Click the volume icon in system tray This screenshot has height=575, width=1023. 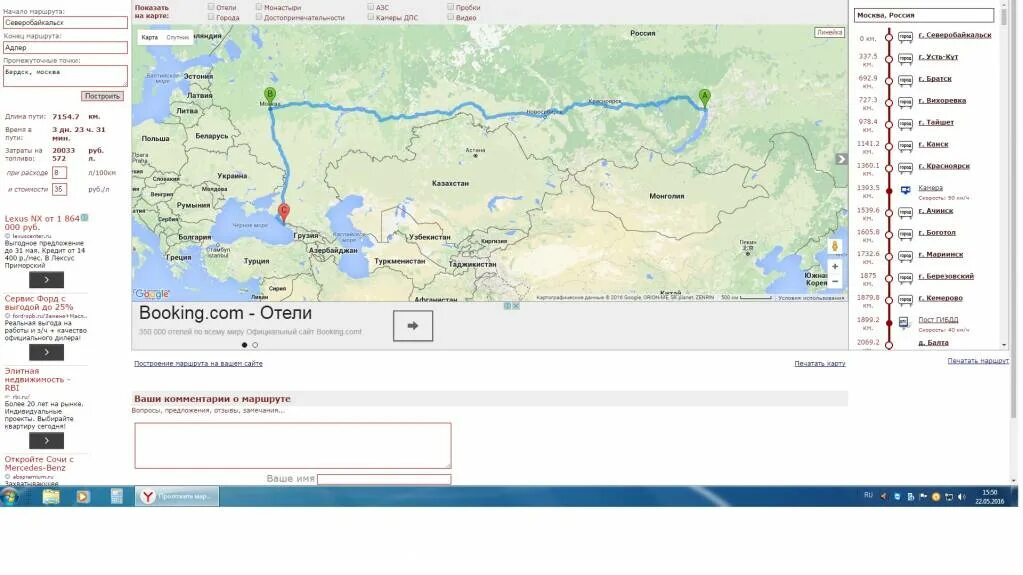click(x=962, y=497)
